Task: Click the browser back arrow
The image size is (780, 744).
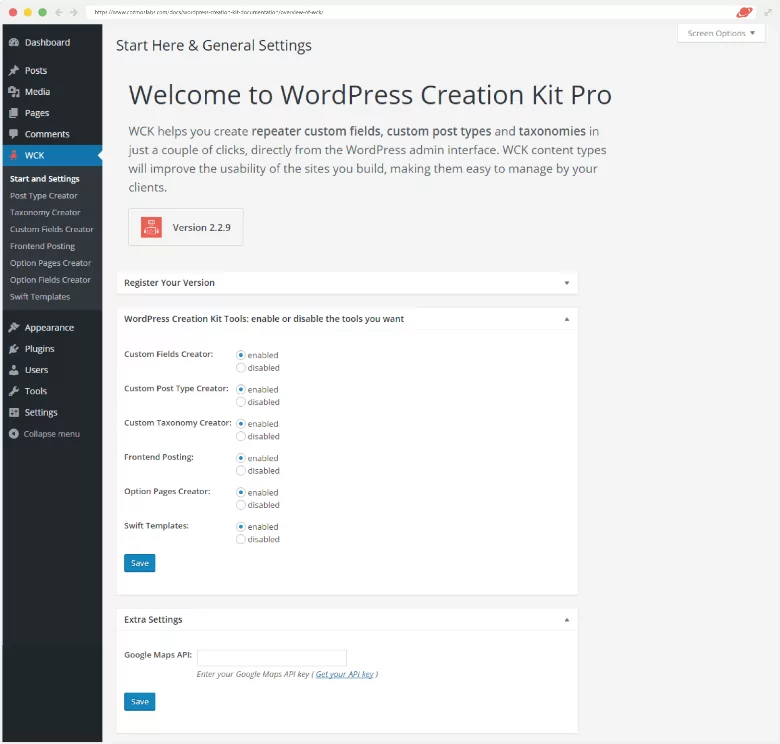Action: click(x=59, y=12)
